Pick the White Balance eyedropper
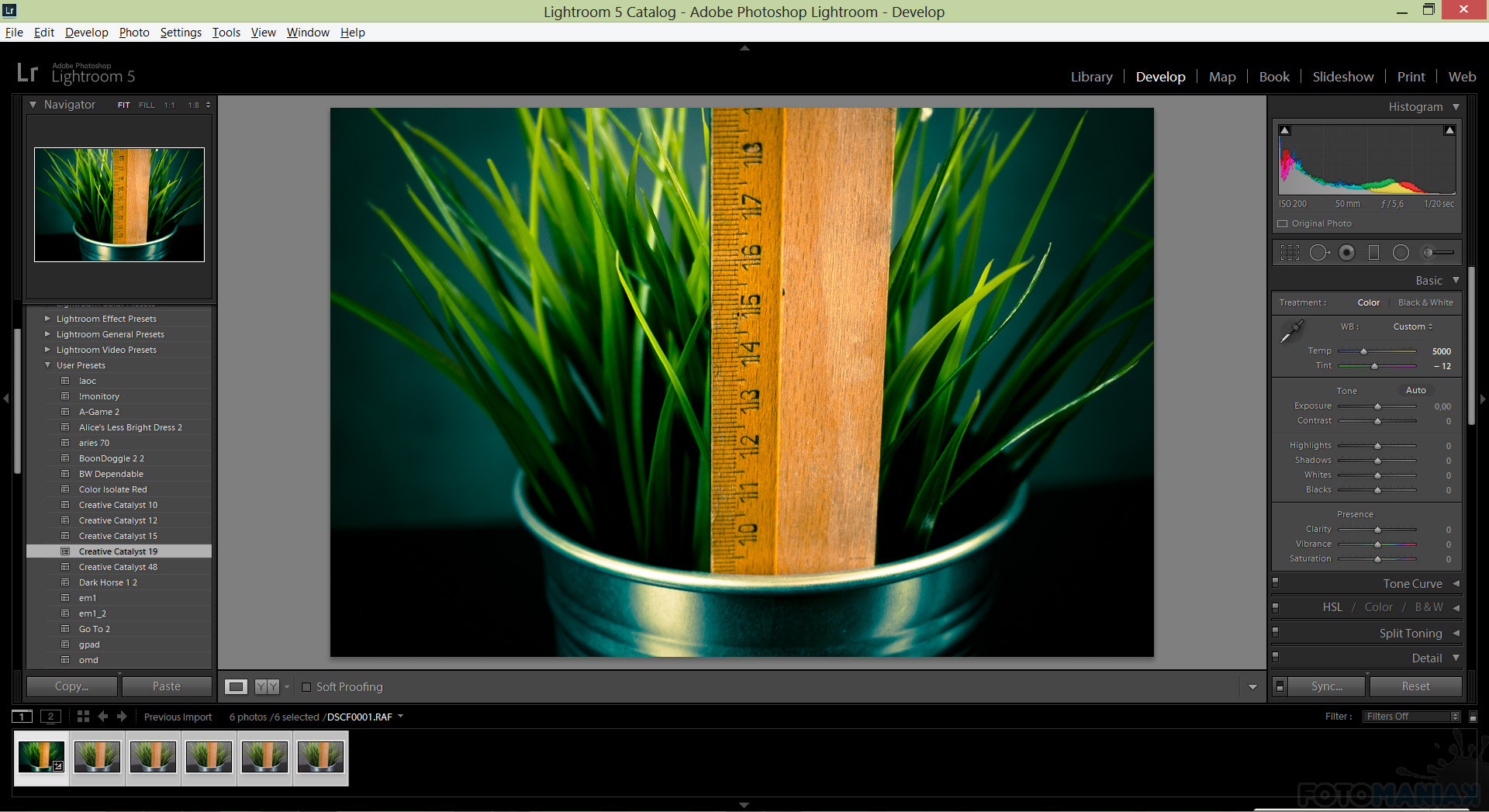This screenshot has height=812, width=1489. (1291, 332)
